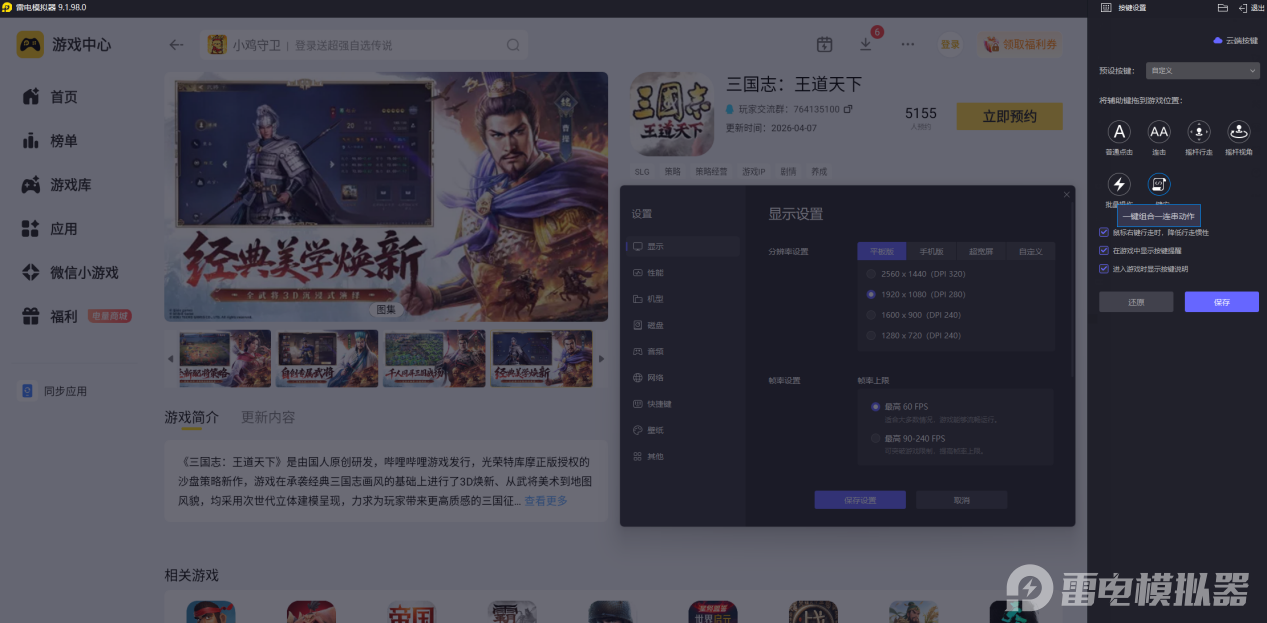Select the 2560 x 1440 resolution option

(x=872, y=274)
